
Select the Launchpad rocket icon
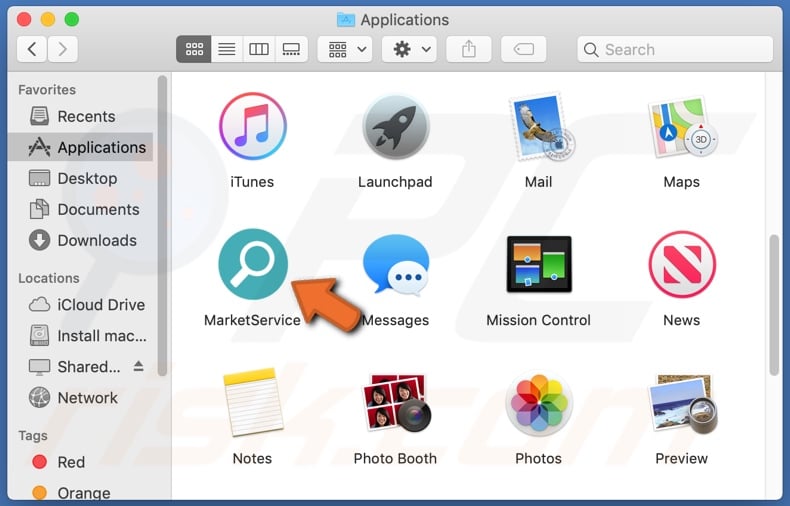[x=396, y=126]
